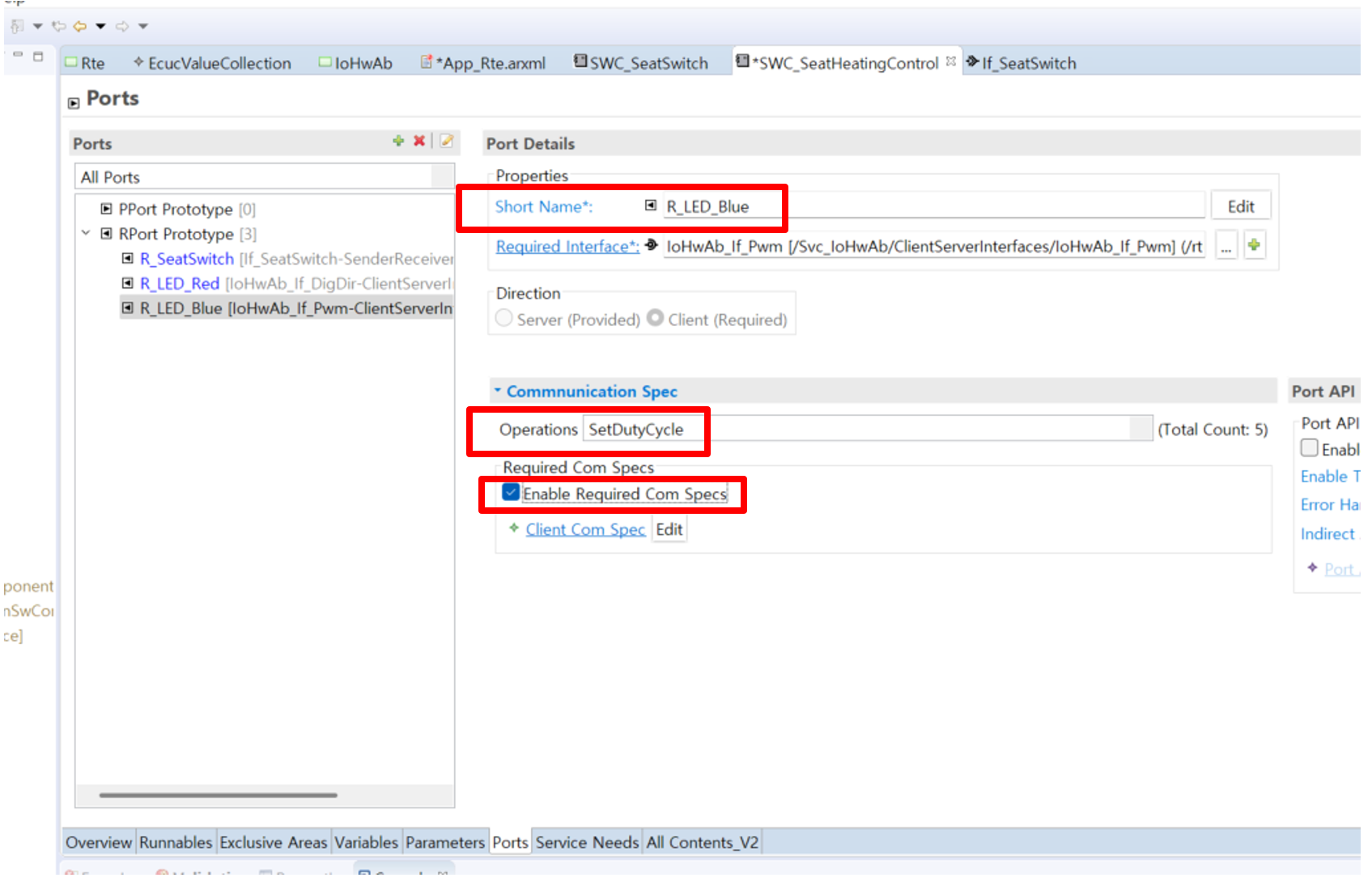Click the Client Com Spec link
The height and width of the screenshot is (882, 1372).
(x=584, y=529)
